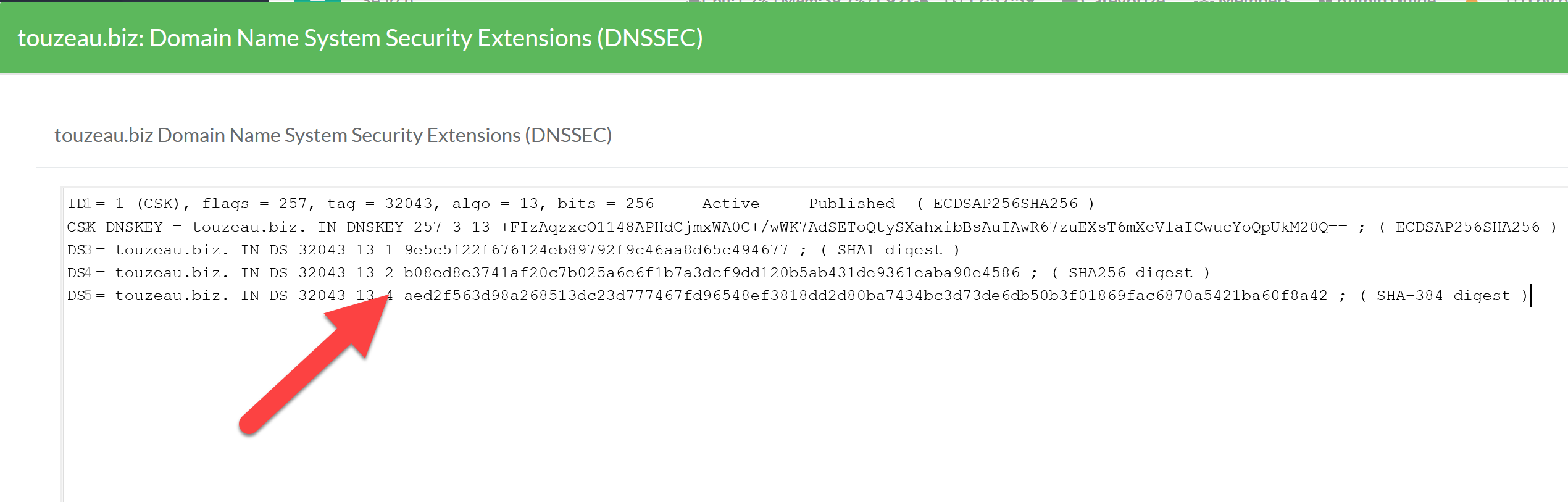Click the word Published in the key line

click(851, 204)
